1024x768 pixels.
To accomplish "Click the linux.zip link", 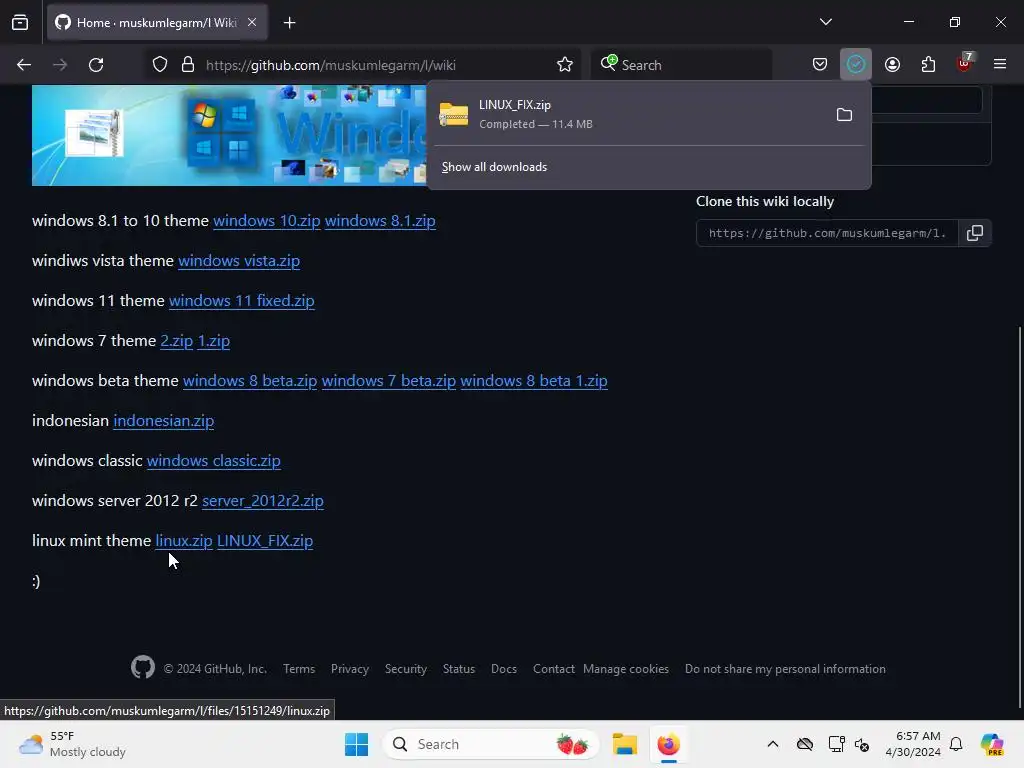I will point(184,541).
